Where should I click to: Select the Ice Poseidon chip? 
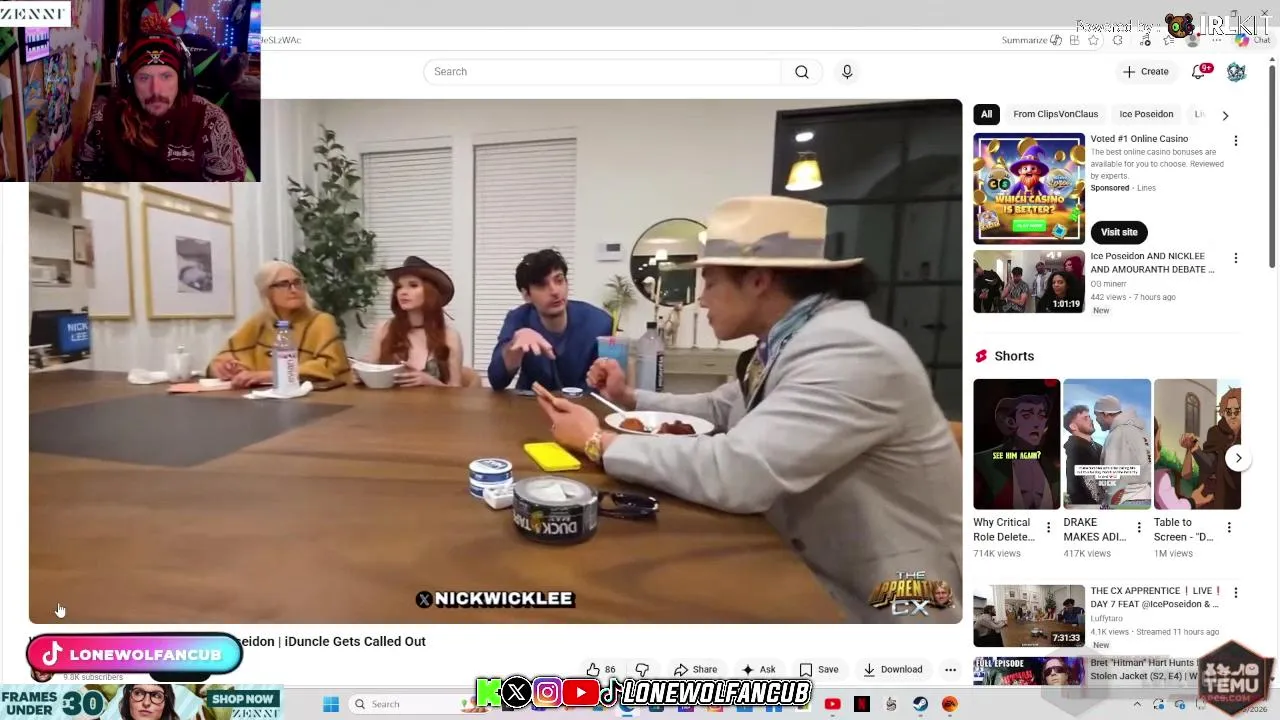click(1146, 114)
